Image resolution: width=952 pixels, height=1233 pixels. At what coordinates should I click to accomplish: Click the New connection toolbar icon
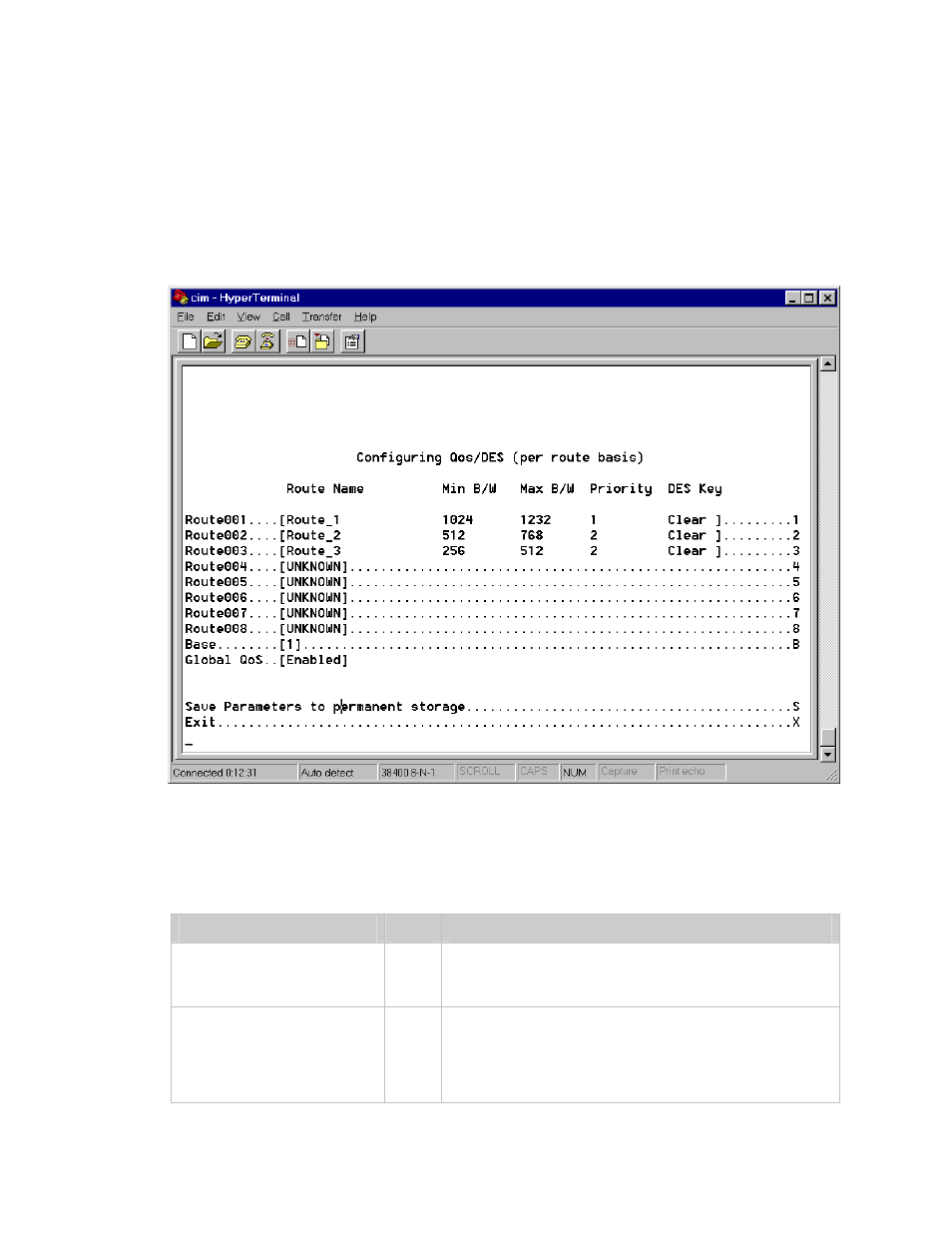tap(190, 341)
